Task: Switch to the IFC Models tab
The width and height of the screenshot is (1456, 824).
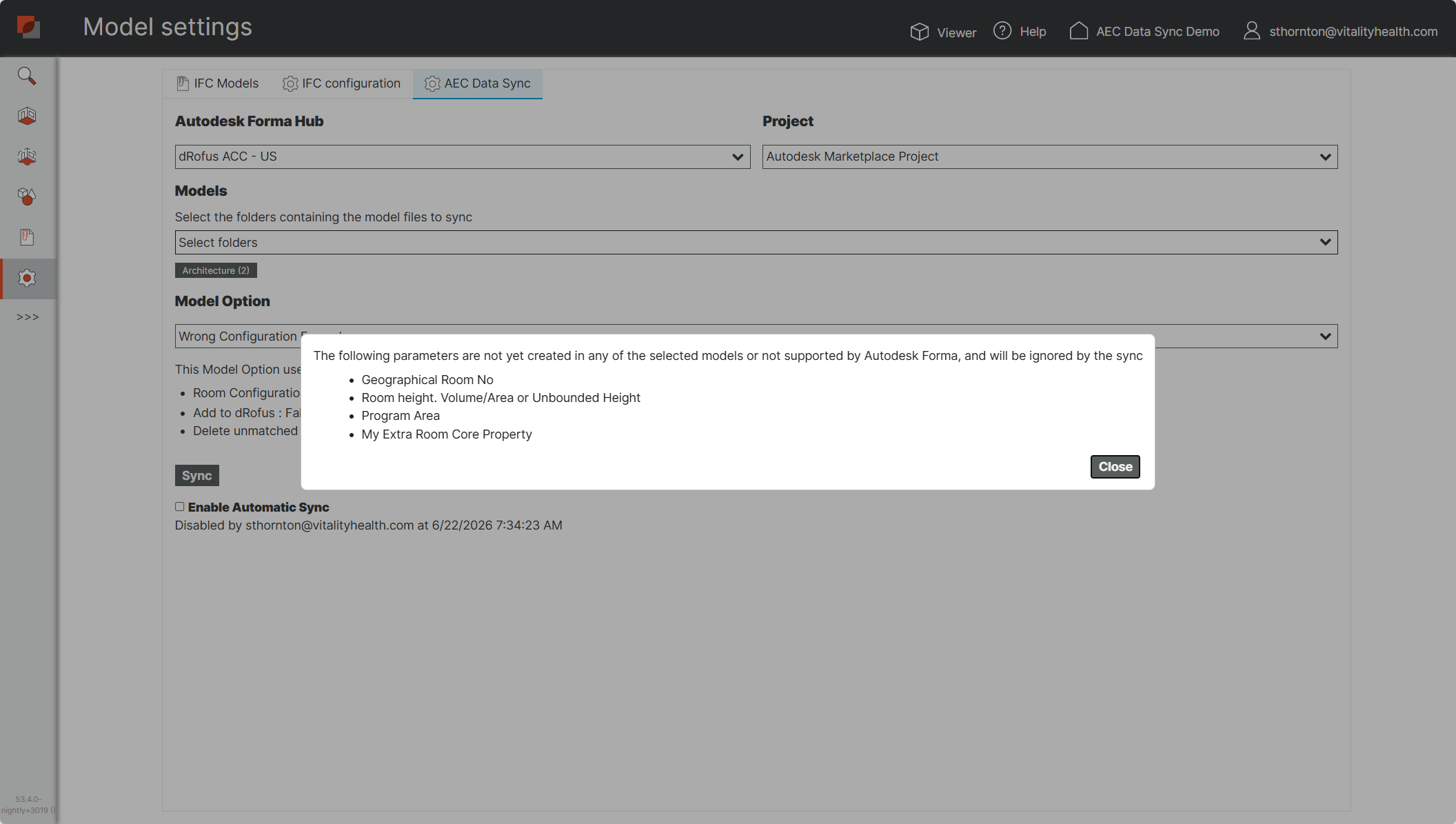Action: tap(217, 83)
